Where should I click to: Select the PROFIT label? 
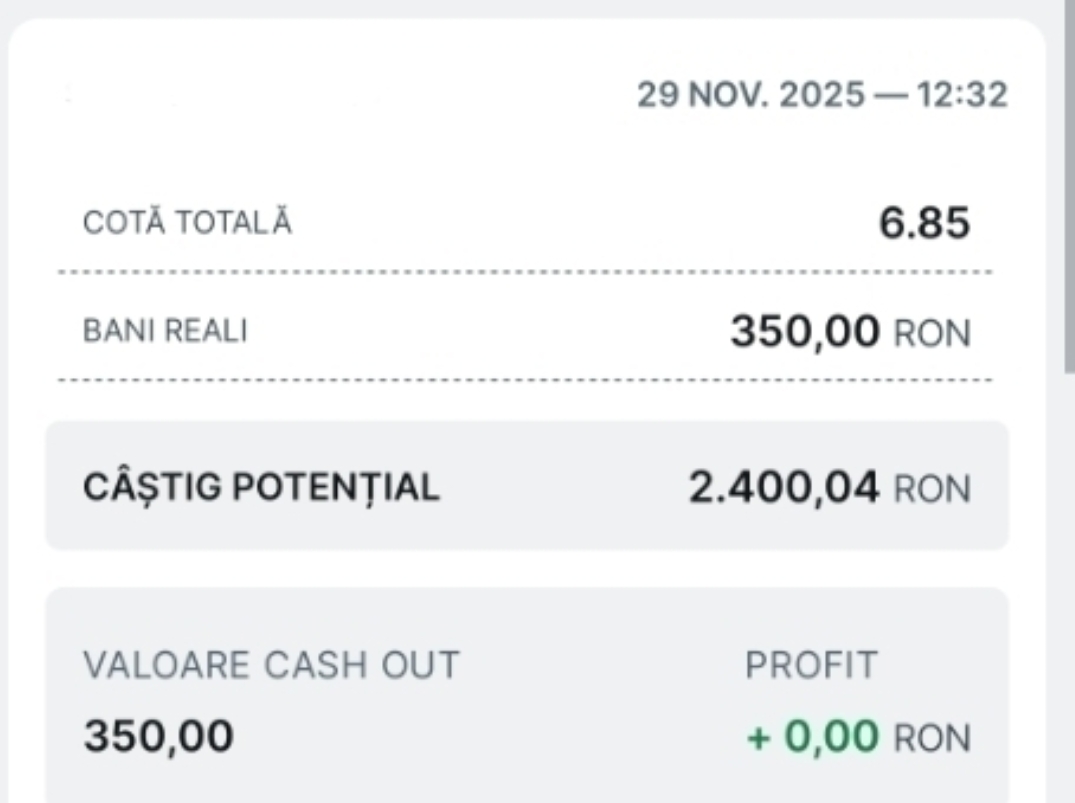(811, 665)
